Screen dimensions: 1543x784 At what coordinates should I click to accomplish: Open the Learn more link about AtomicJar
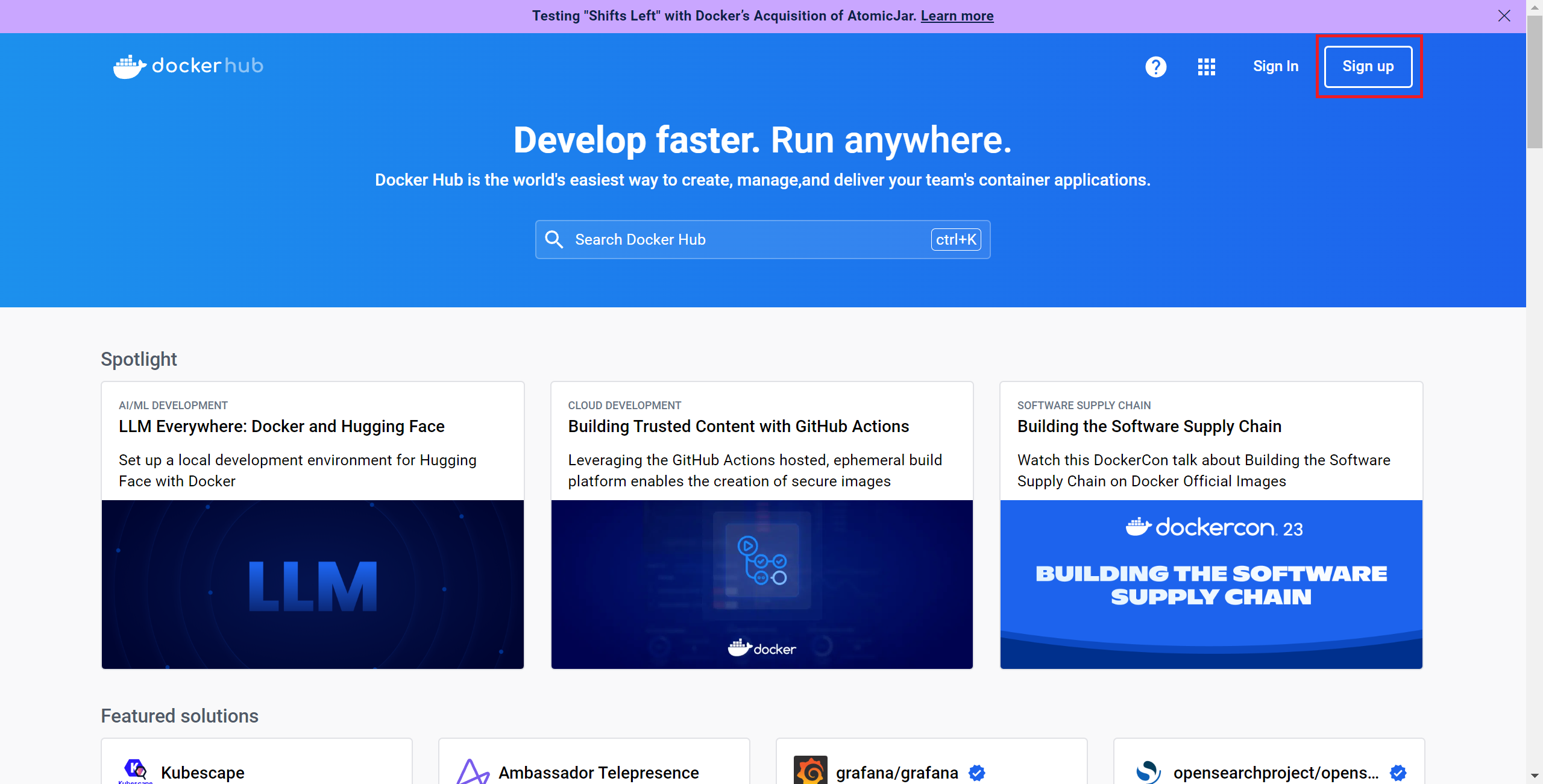(x=958, y=16)
